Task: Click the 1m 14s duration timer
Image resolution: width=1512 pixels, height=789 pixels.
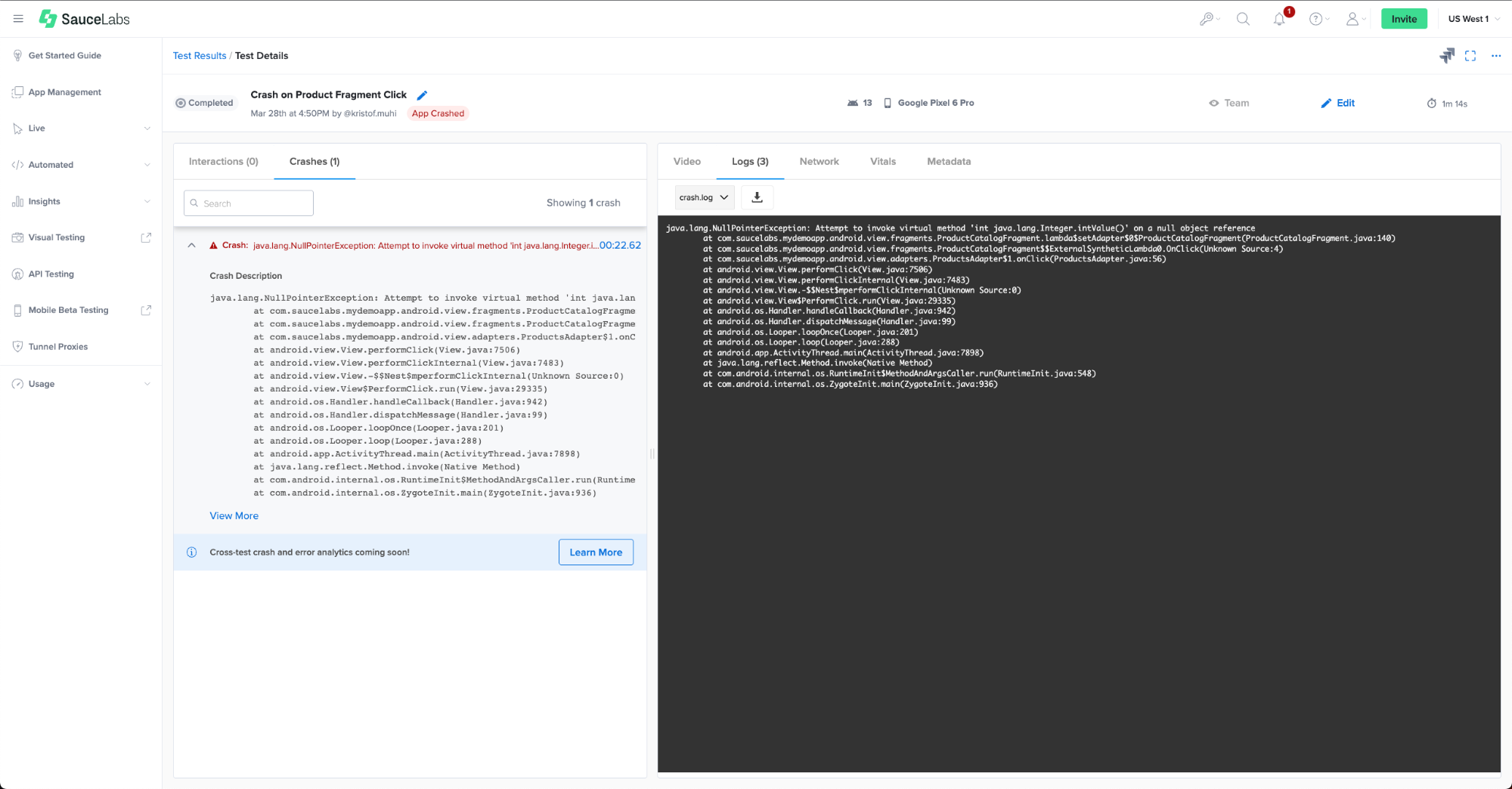Action: [x=1447, y=104]
